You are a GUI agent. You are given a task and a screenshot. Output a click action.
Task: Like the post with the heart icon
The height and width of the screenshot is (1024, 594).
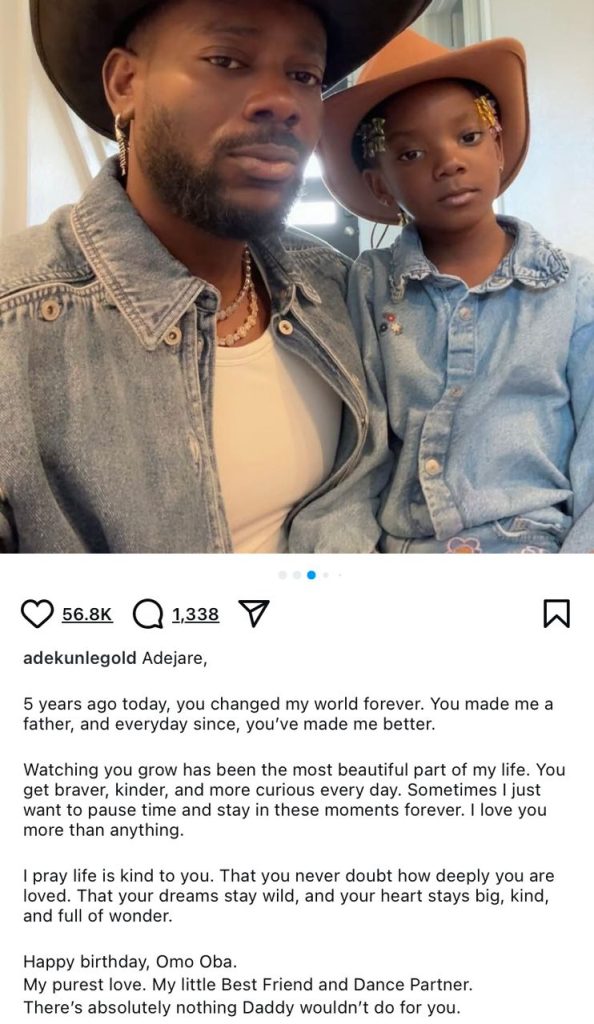tap(37, 614)
